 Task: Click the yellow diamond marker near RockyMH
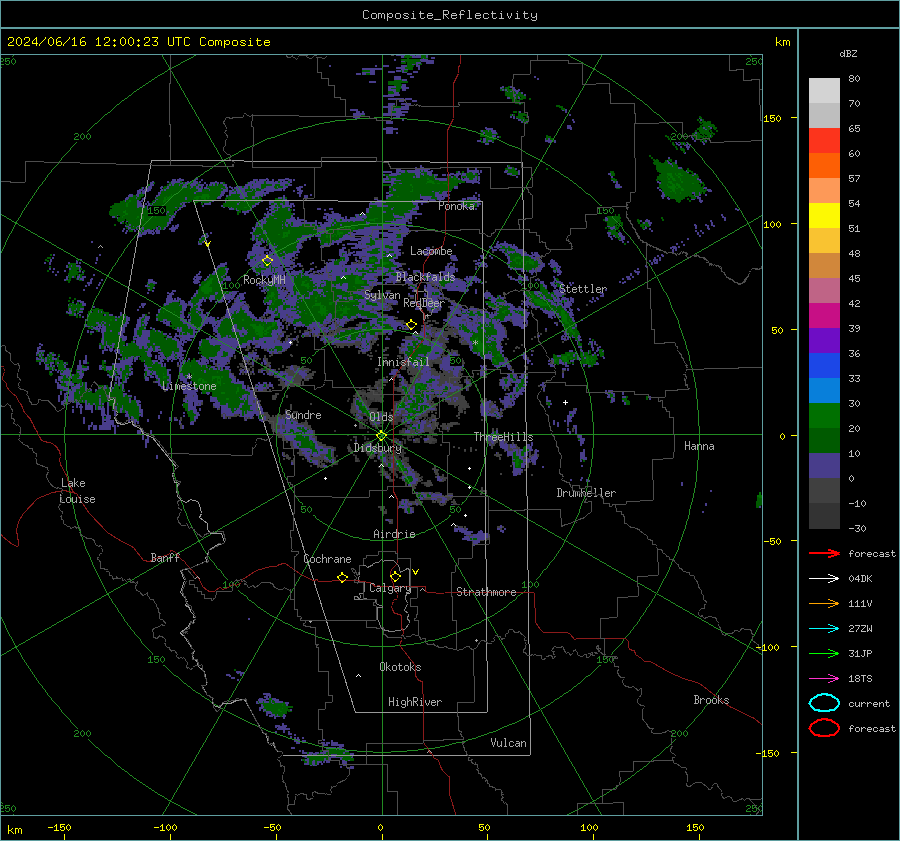click(x=267, y=261)
